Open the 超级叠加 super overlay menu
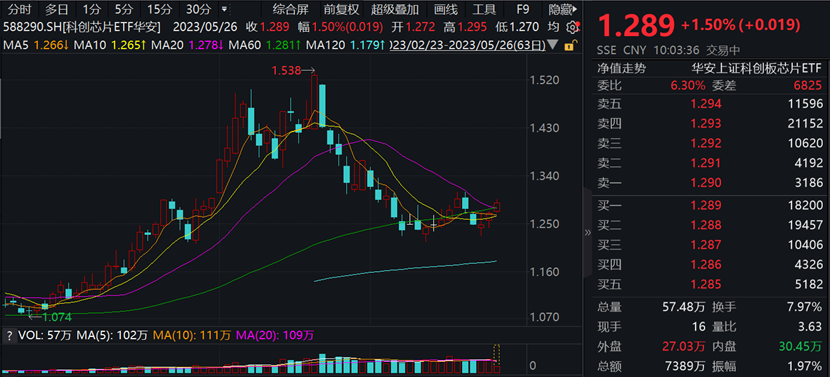The image size is (830, 377). [395, 9]
